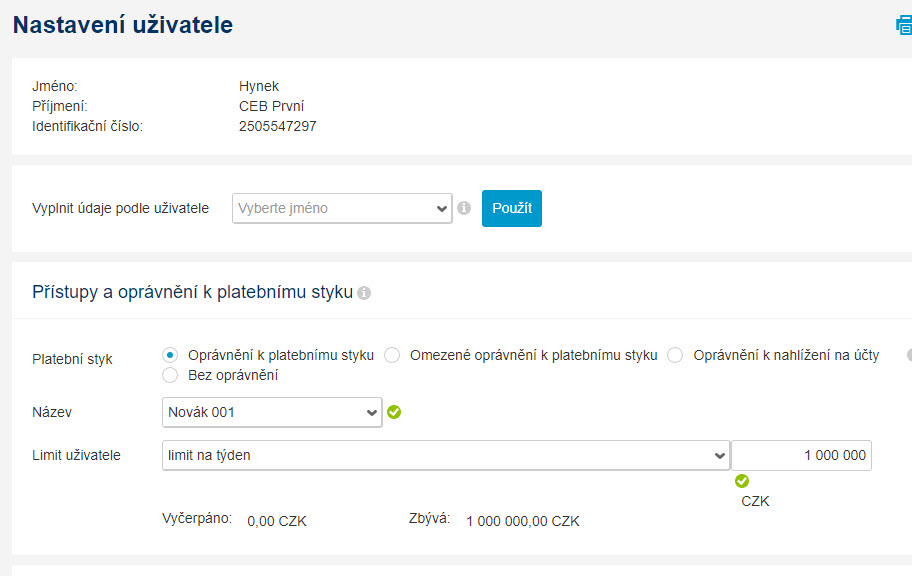Viewport: 912px width, 576px height.
Task: Click the Přístupy a oprávnění section heading
Action: tap(193, 292)
